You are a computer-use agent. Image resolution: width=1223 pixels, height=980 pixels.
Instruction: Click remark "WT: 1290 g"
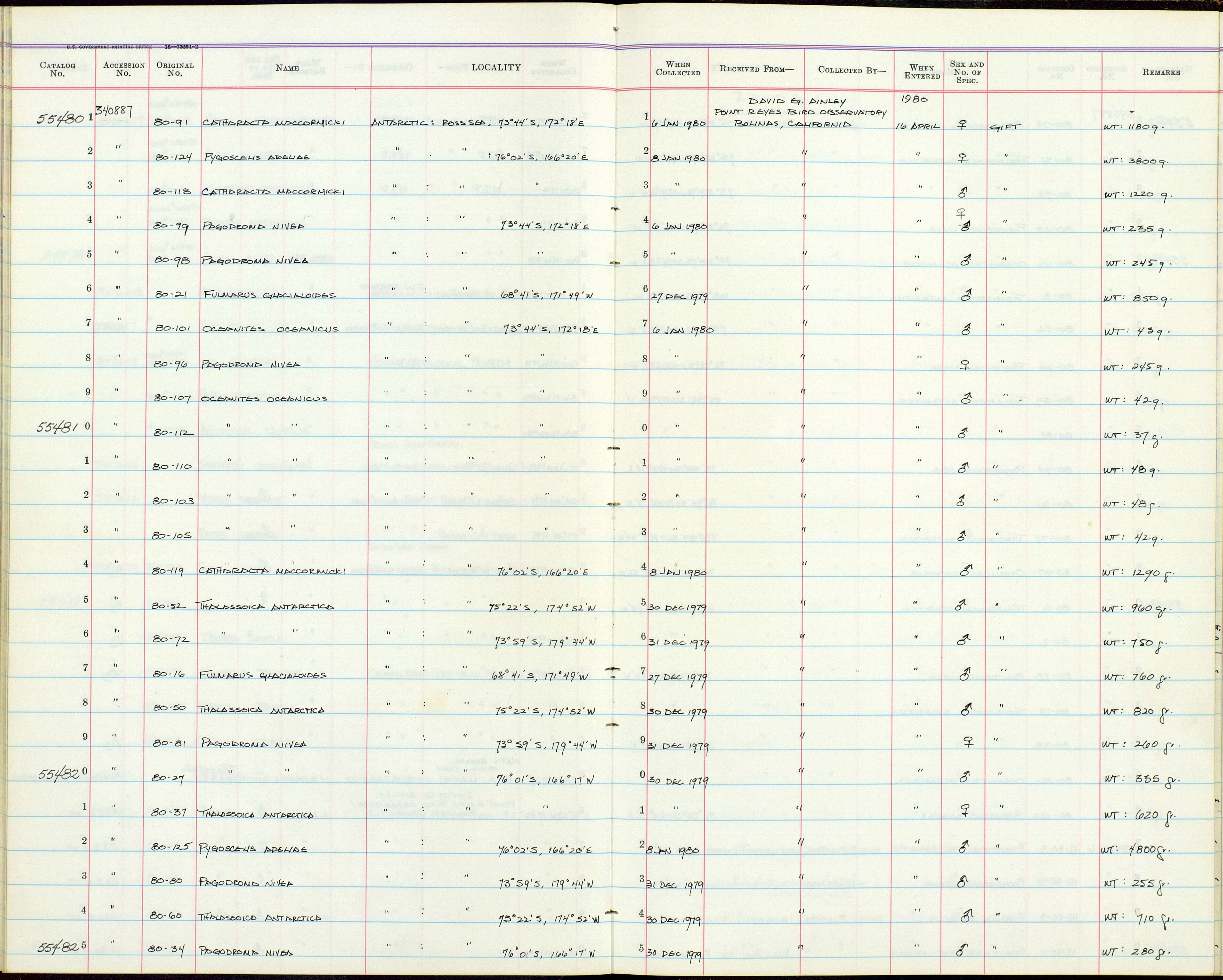click(1137, 573)
